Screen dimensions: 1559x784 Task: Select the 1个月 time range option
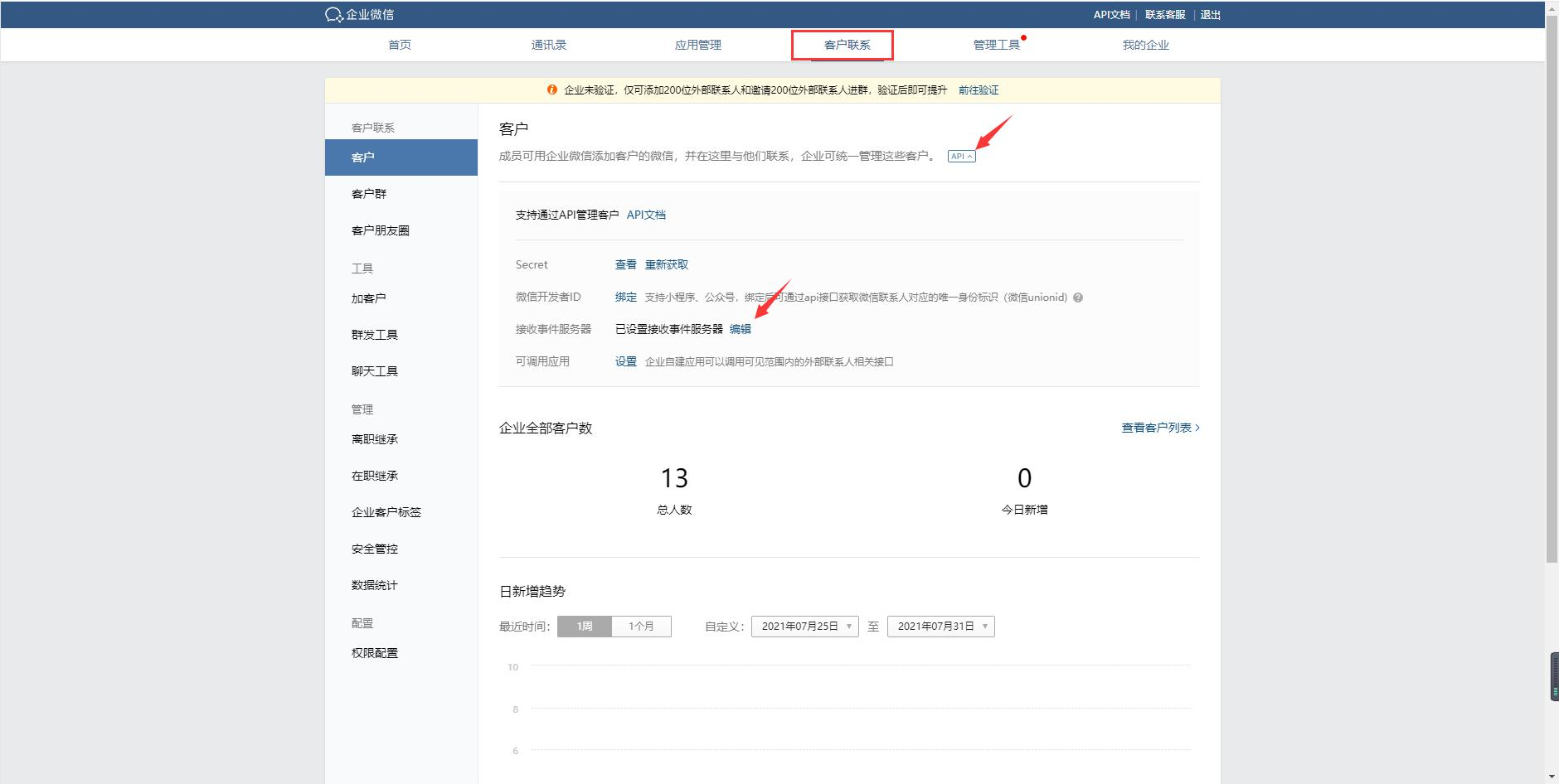641,627
